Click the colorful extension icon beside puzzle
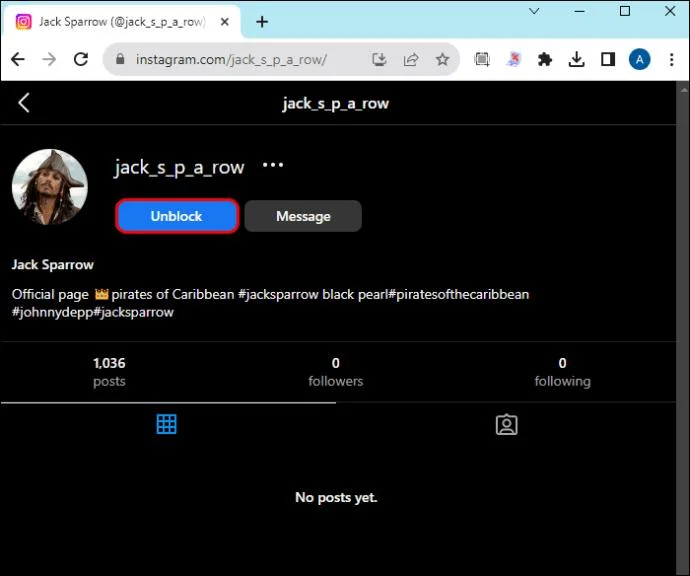Screen dimensions: 690x576 [x=514, y=59]
